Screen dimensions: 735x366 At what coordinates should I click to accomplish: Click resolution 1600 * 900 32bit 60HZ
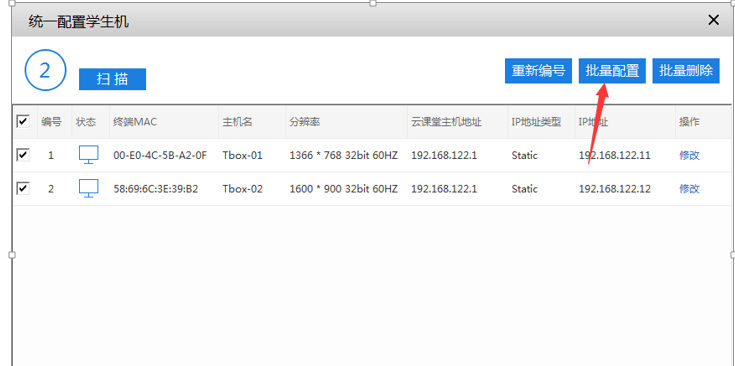pos(344,189)
